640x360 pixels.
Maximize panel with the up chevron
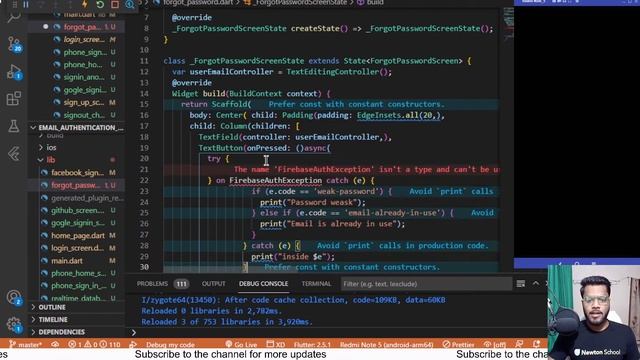[536, 283]
